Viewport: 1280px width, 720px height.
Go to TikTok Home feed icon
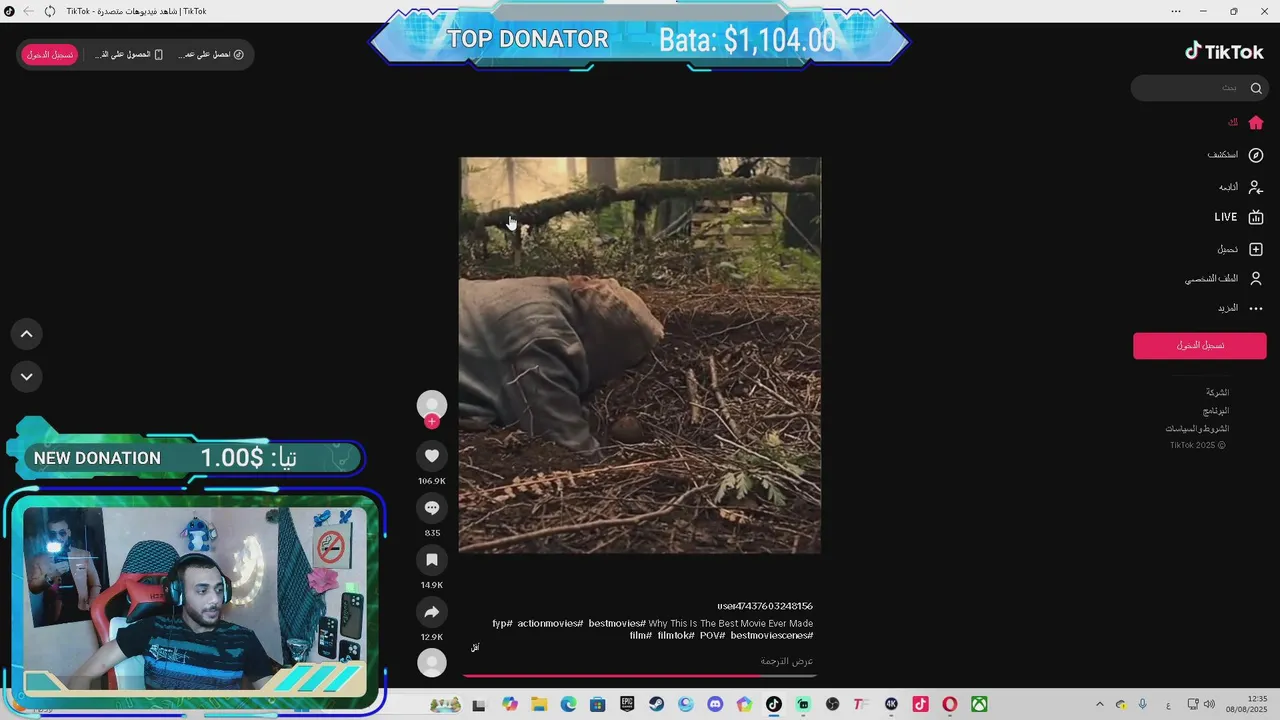tap(1256, 123)
